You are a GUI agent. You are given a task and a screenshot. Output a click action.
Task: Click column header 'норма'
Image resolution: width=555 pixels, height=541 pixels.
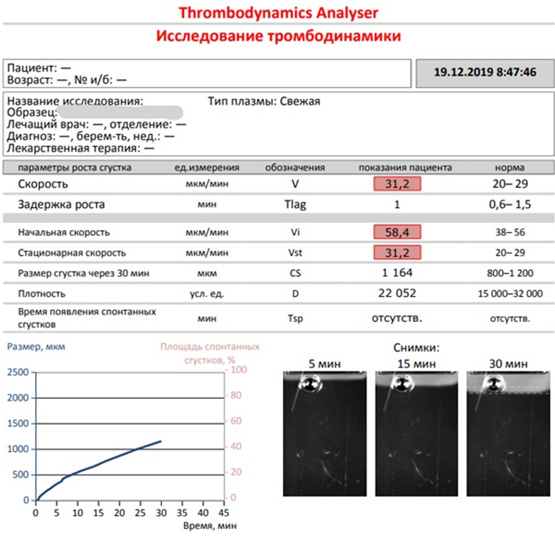click(x=510, y=167)
